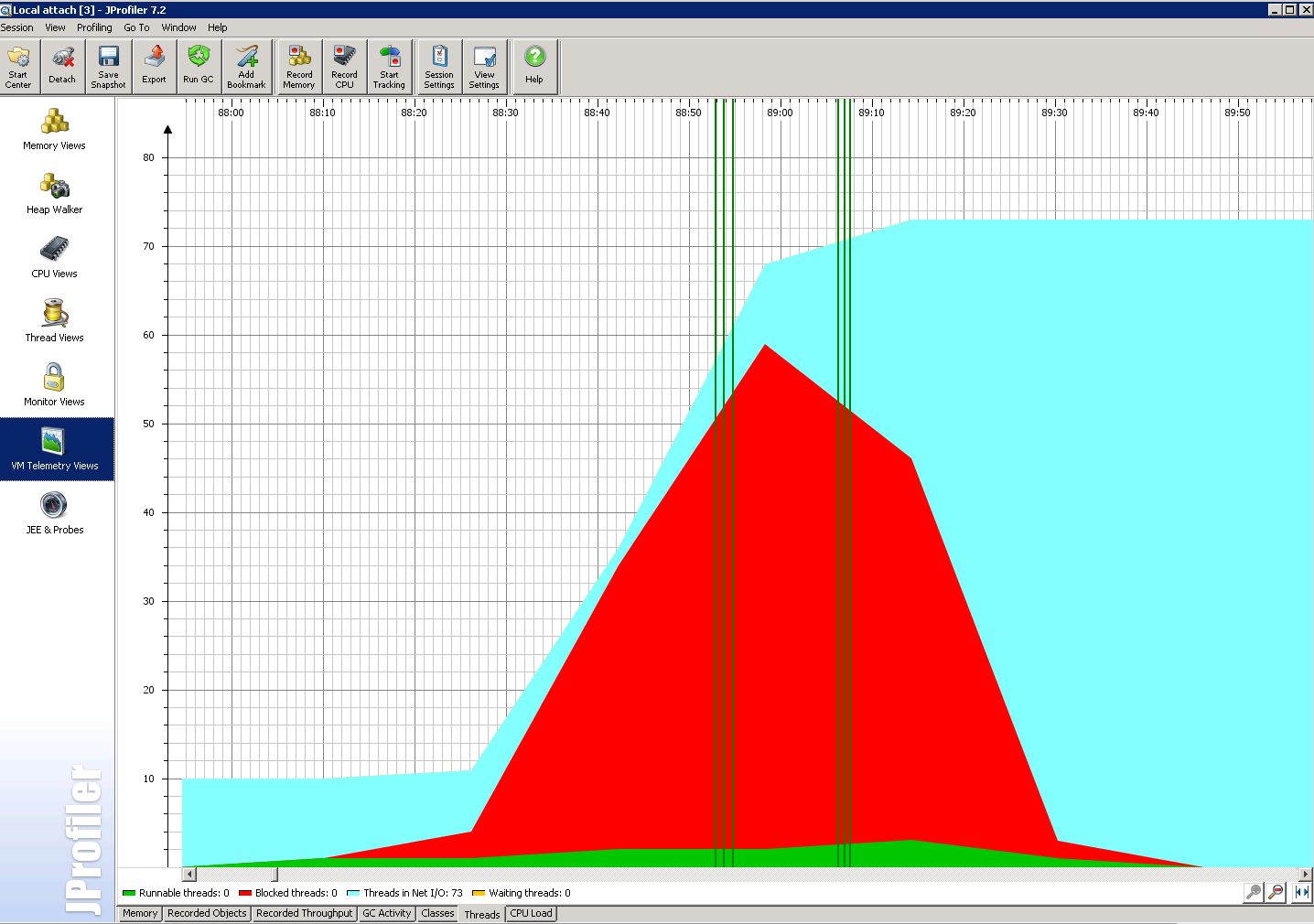The height and width of the screenshot is (924, 1314).
Task: Open Session Settings
Action: coord(439,67)
